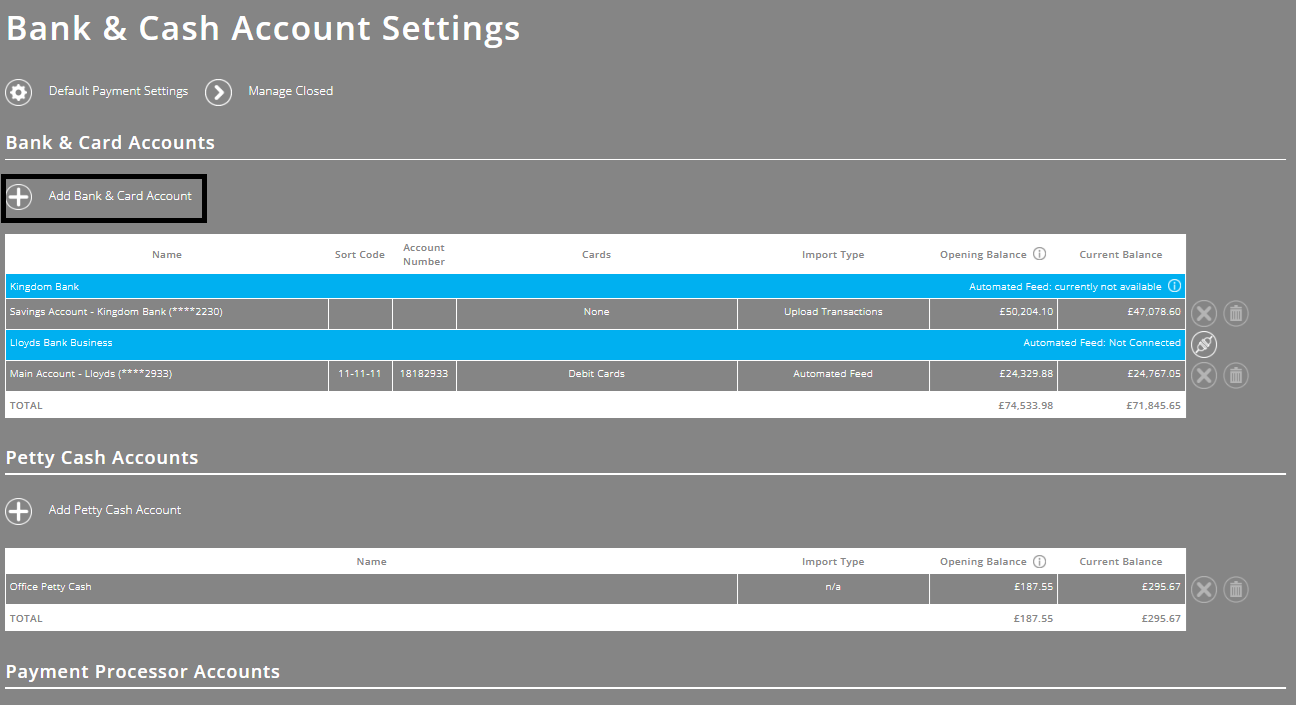Close the Savings Account using its X icon

pyautogui.click(x=1203, y=313)
